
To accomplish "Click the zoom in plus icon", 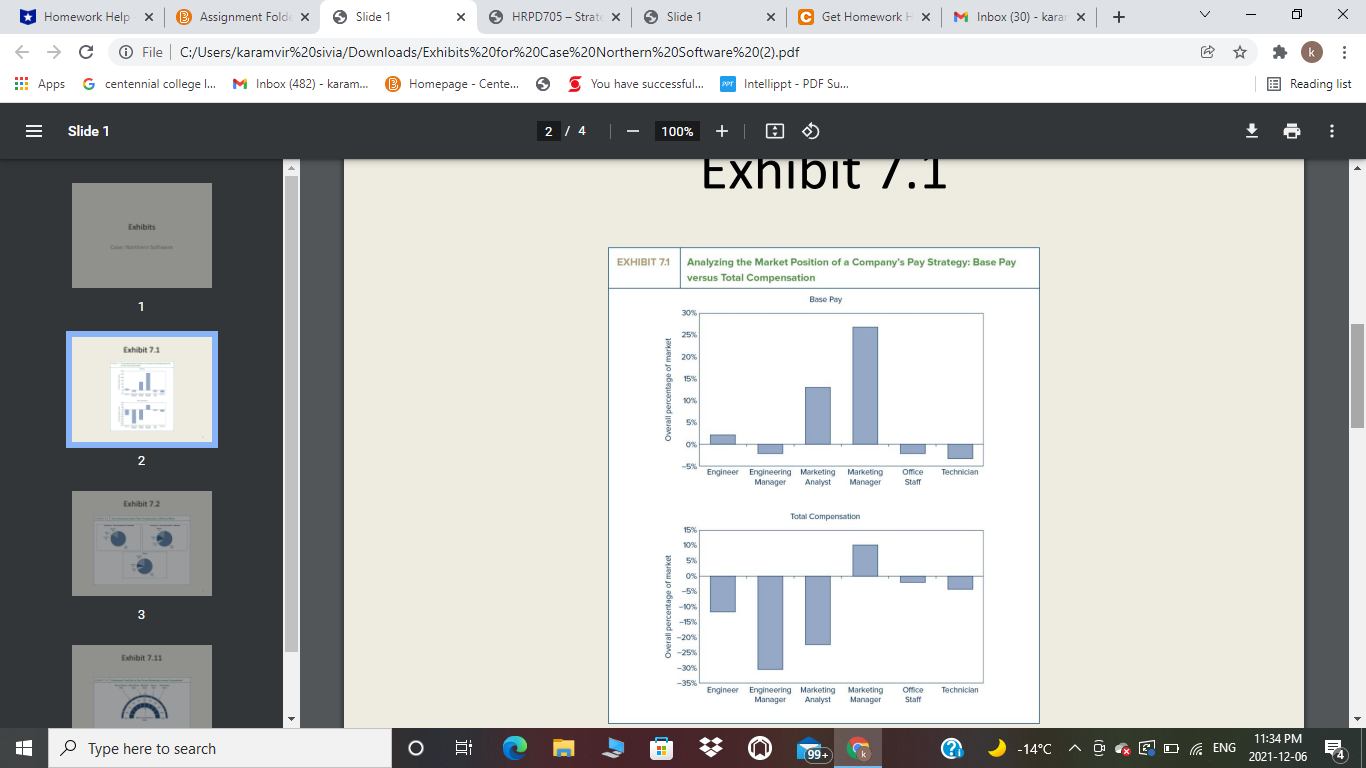I will [x=722, y=131].
